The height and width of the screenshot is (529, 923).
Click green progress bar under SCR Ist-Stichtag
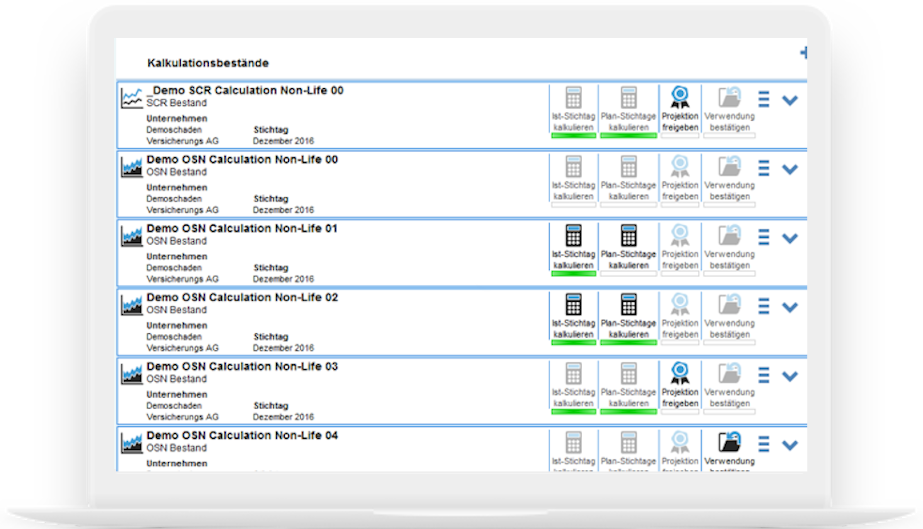(573, 135)
